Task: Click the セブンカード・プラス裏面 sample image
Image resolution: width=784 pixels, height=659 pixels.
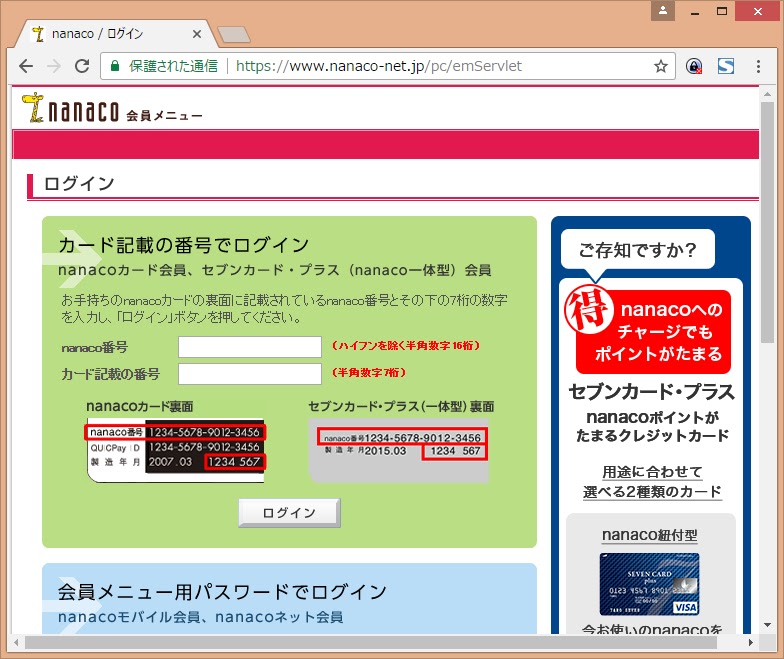Action: [399, 450]
